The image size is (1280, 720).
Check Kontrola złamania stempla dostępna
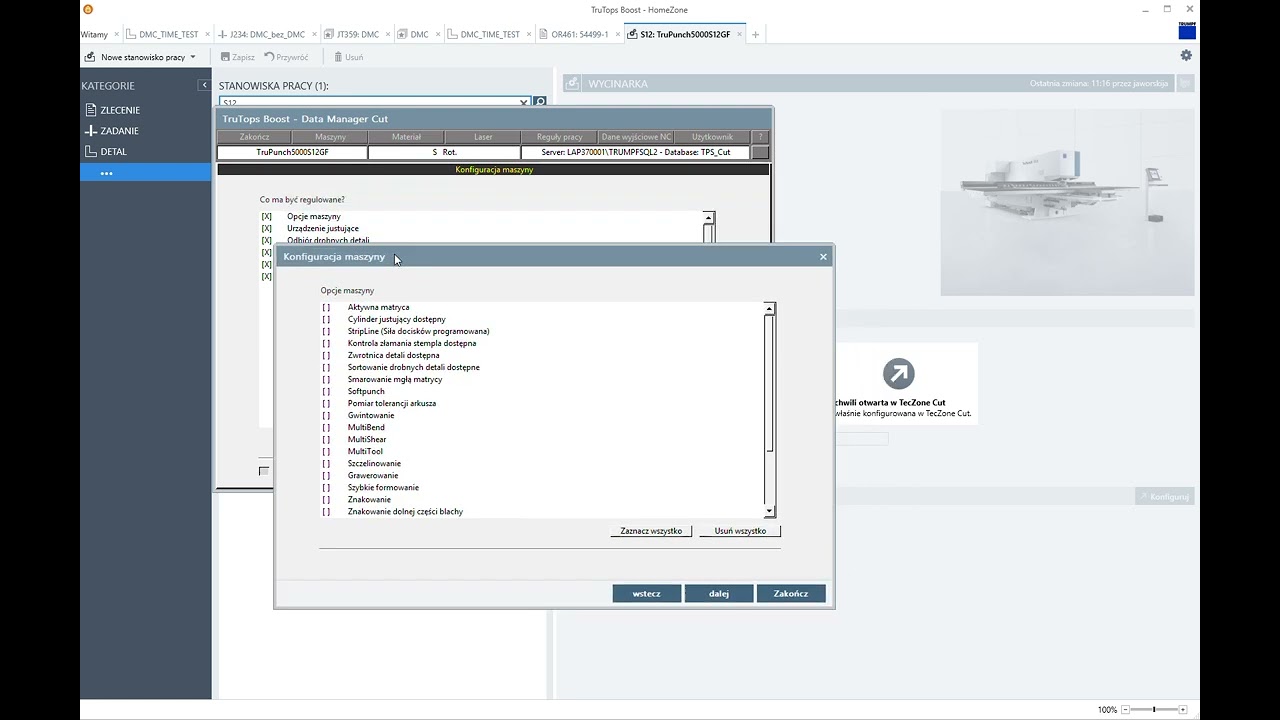coord(326,343)
